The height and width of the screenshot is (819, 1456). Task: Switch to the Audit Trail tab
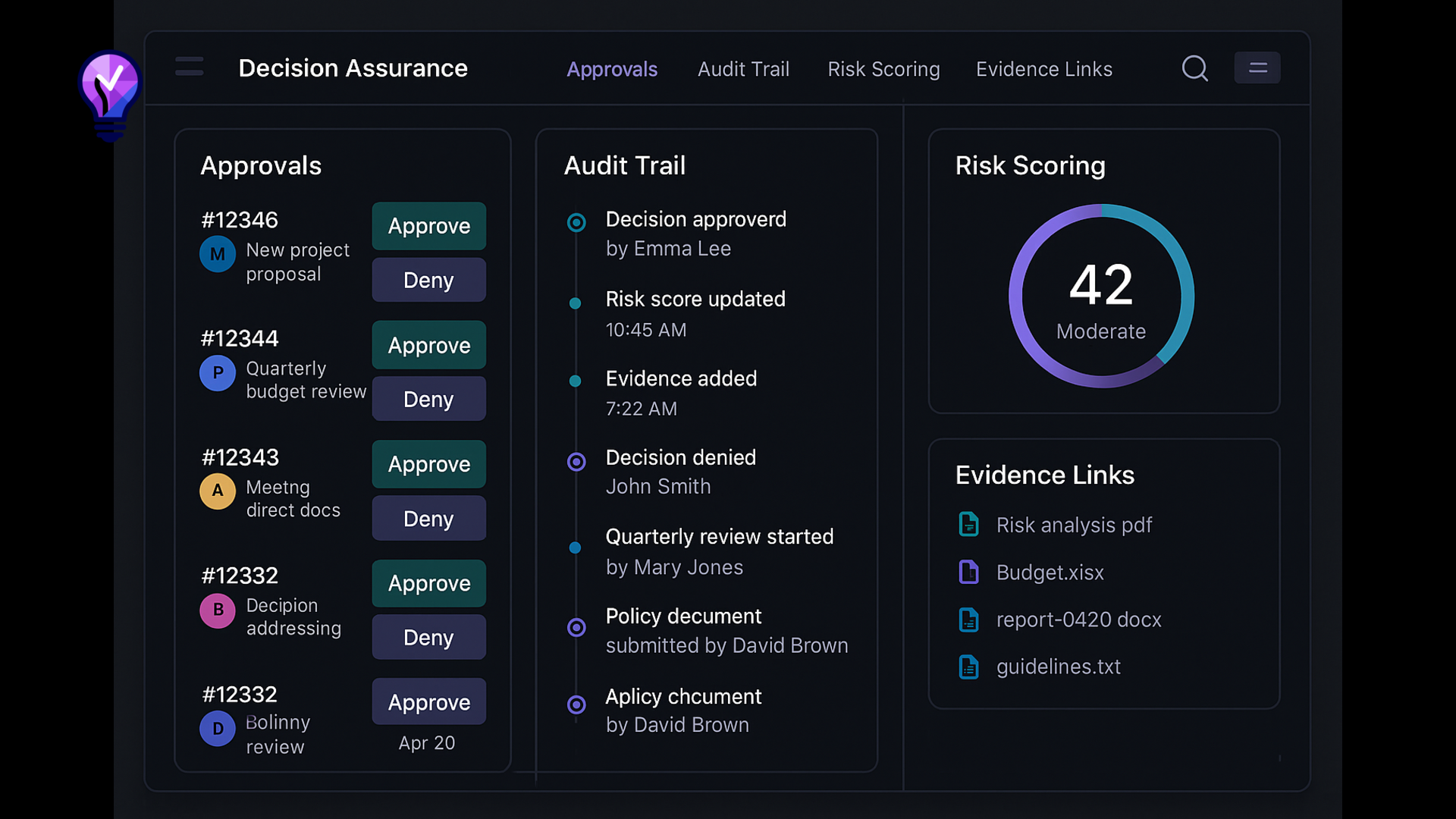pyautogui.click(x=743, y=69)
